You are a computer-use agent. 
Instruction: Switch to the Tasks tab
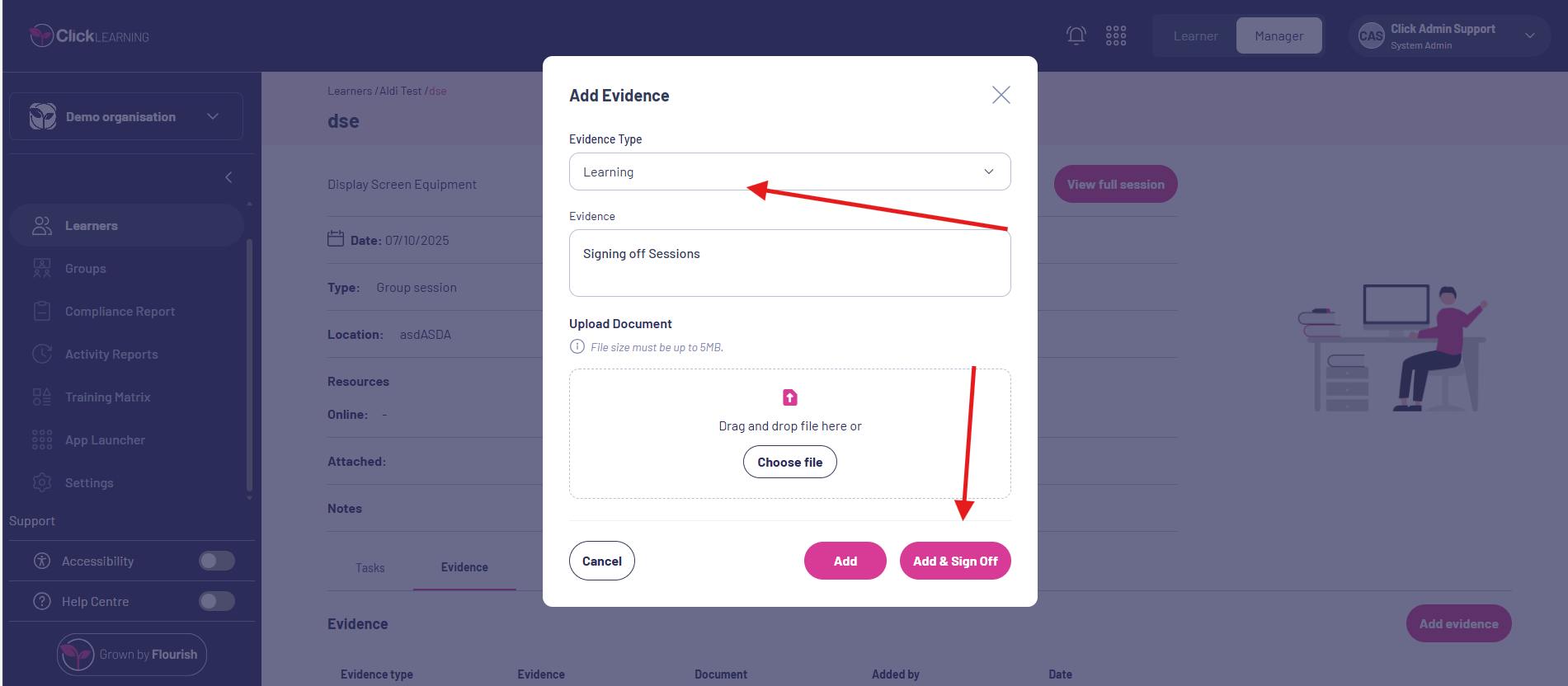tap(370, 568)
